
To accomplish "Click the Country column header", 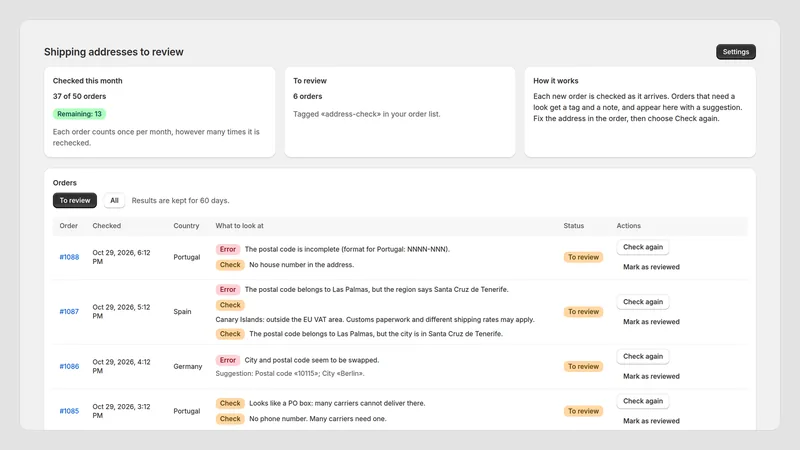I will [x=186, y=226].
